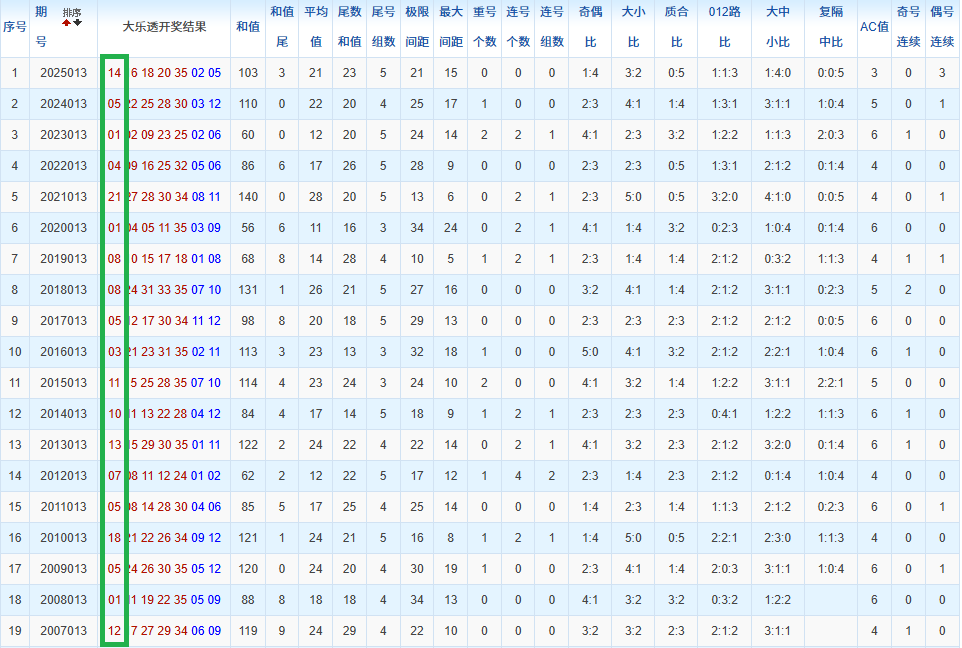Click sum value 140 in row 2021013
The width and height of the screenshot is (962, 648).
[x=248, y=197]
